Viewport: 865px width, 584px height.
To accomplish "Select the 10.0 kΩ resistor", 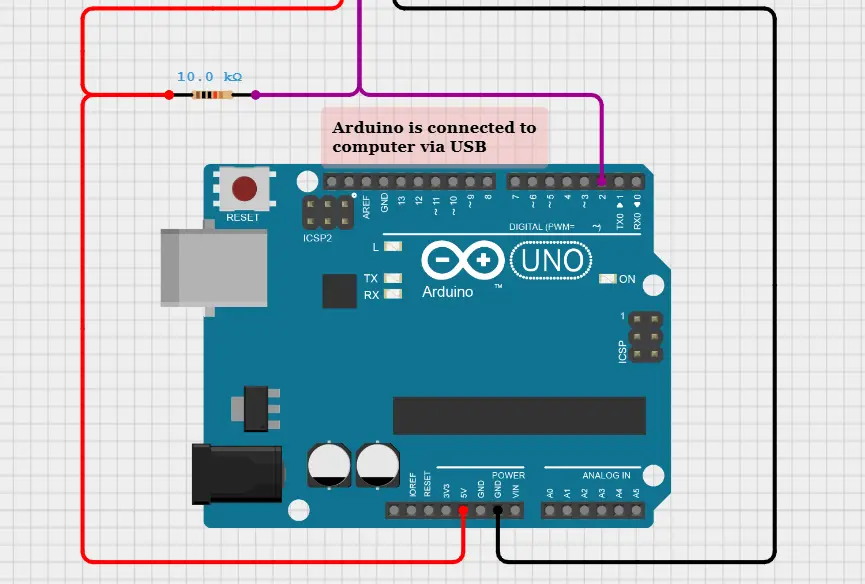I will pos(213,94).
